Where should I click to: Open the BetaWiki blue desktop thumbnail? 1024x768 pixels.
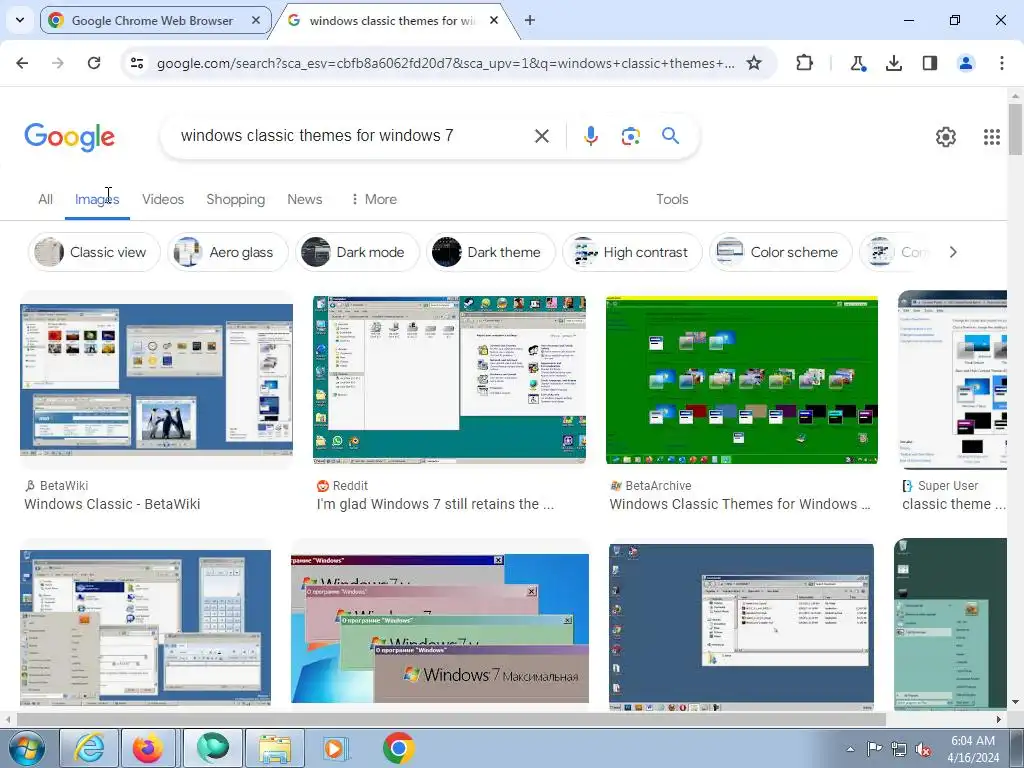coord(157,379)
